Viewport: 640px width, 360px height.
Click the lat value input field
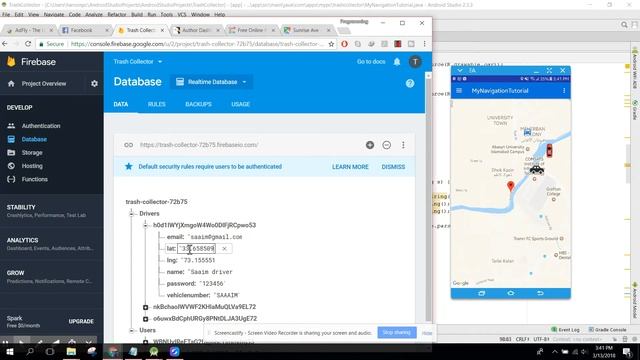[x=196, y=249]
